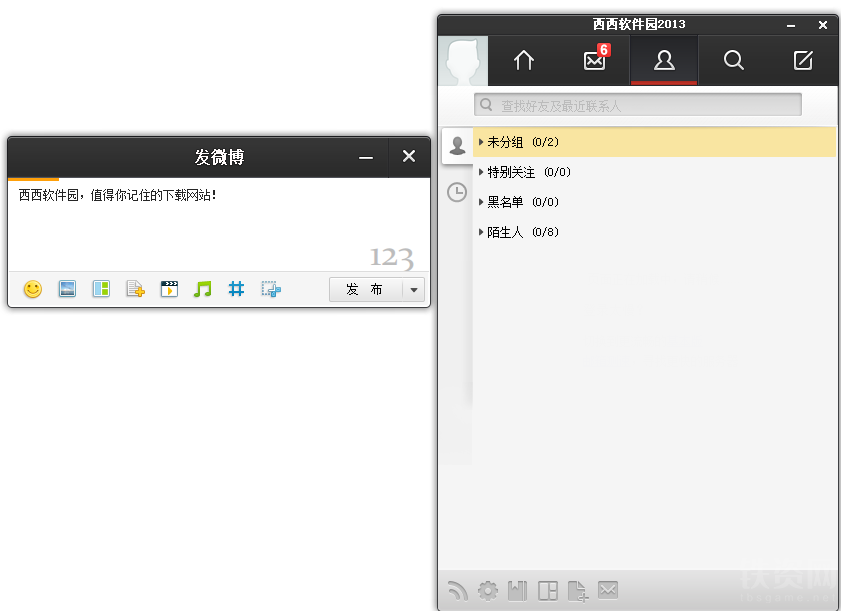This screenshot has width=841, height=611.
Task: Minimize the 发微博 window
Action: [366, 157]
